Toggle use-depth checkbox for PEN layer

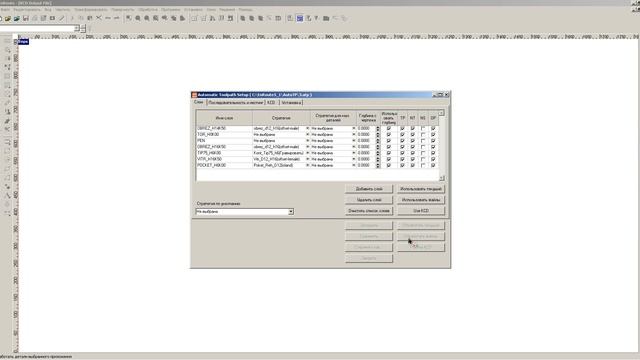click(x=389, y=141)
